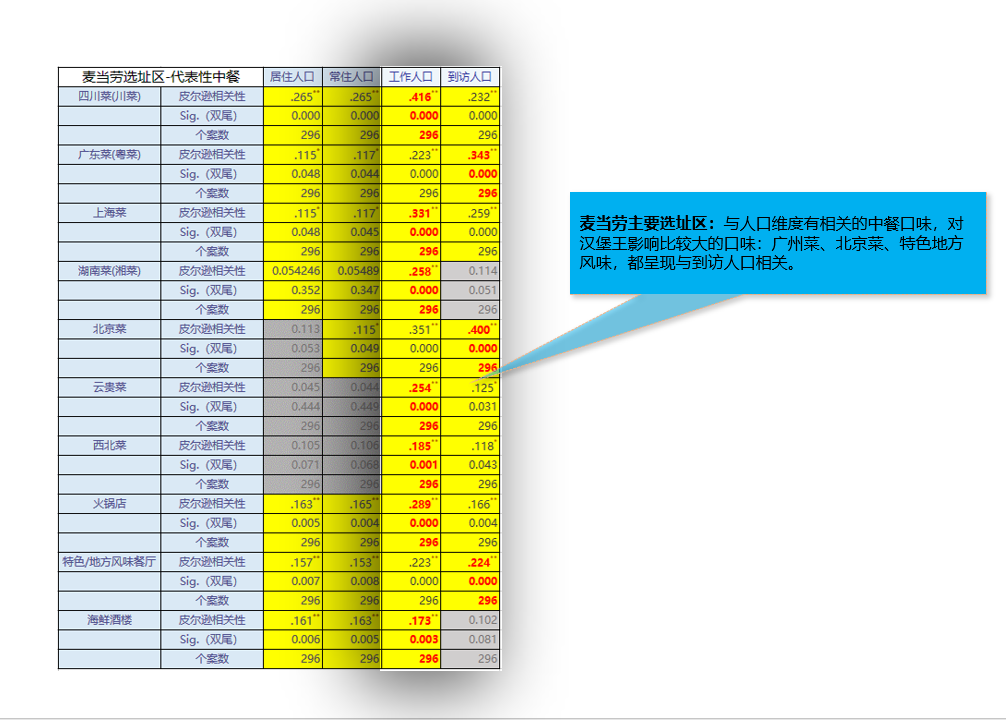The height and width of the screenshot is (720, 1006).
Task: Select the .351 cell for 北京菜
Action: point(411,329)
